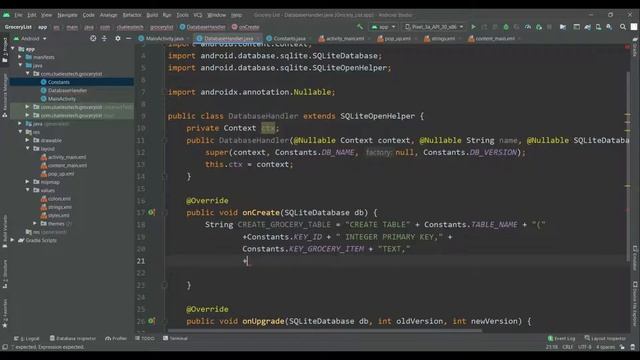Open the Terminal tool window button
The width and height of the screenshot is (640, 360).
tap(175, 338)
